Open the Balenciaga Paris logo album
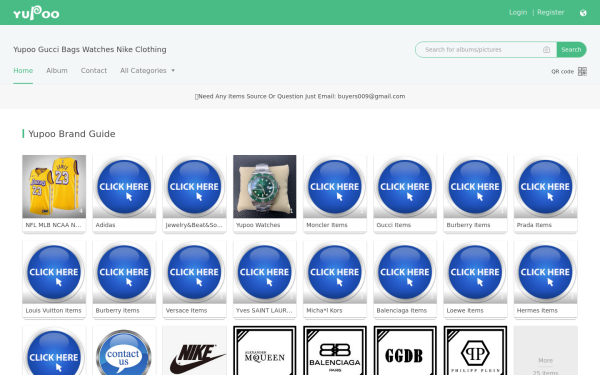The height and width of the screenshot is (375, 600). coord(335,351)
